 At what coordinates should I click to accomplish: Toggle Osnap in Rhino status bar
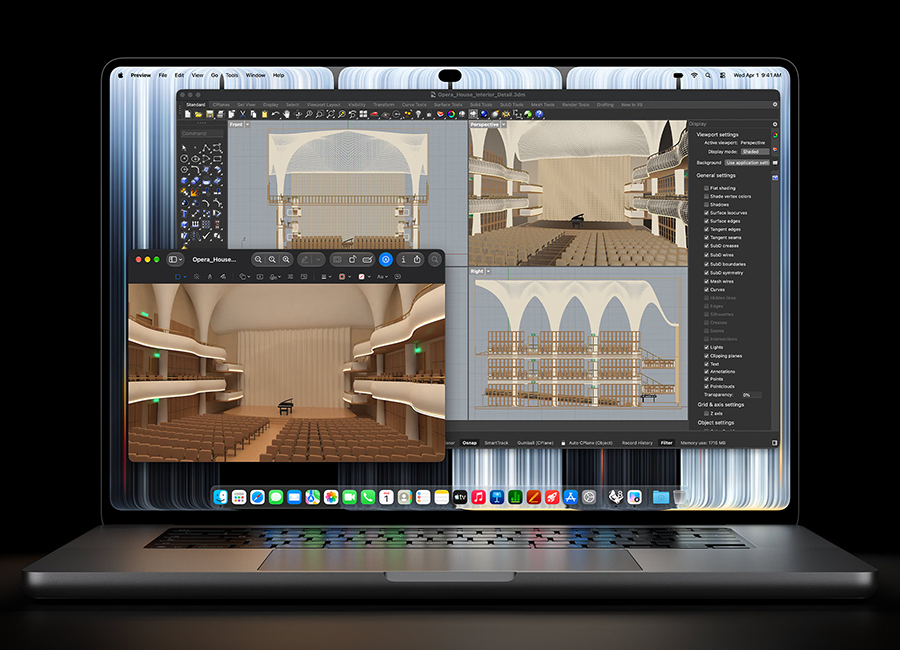pos(470,443)
